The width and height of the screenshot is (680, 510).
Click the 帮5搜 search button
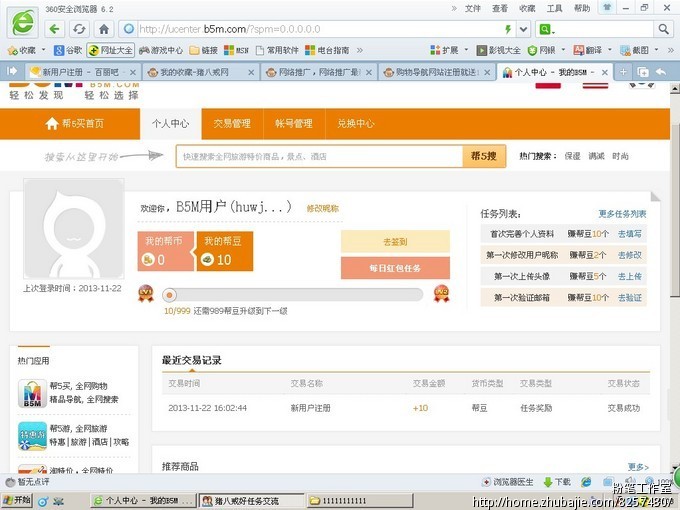coord(484,156)
